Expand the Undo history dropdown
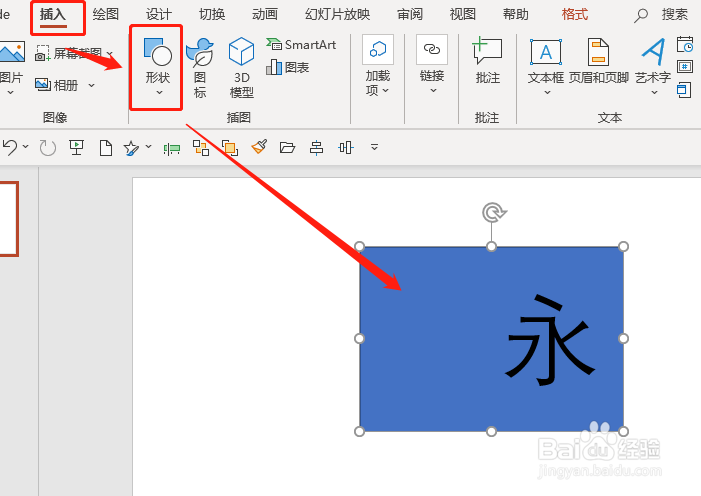The width and height of the screenshot is (701, 496). click(x=25, y=147)
